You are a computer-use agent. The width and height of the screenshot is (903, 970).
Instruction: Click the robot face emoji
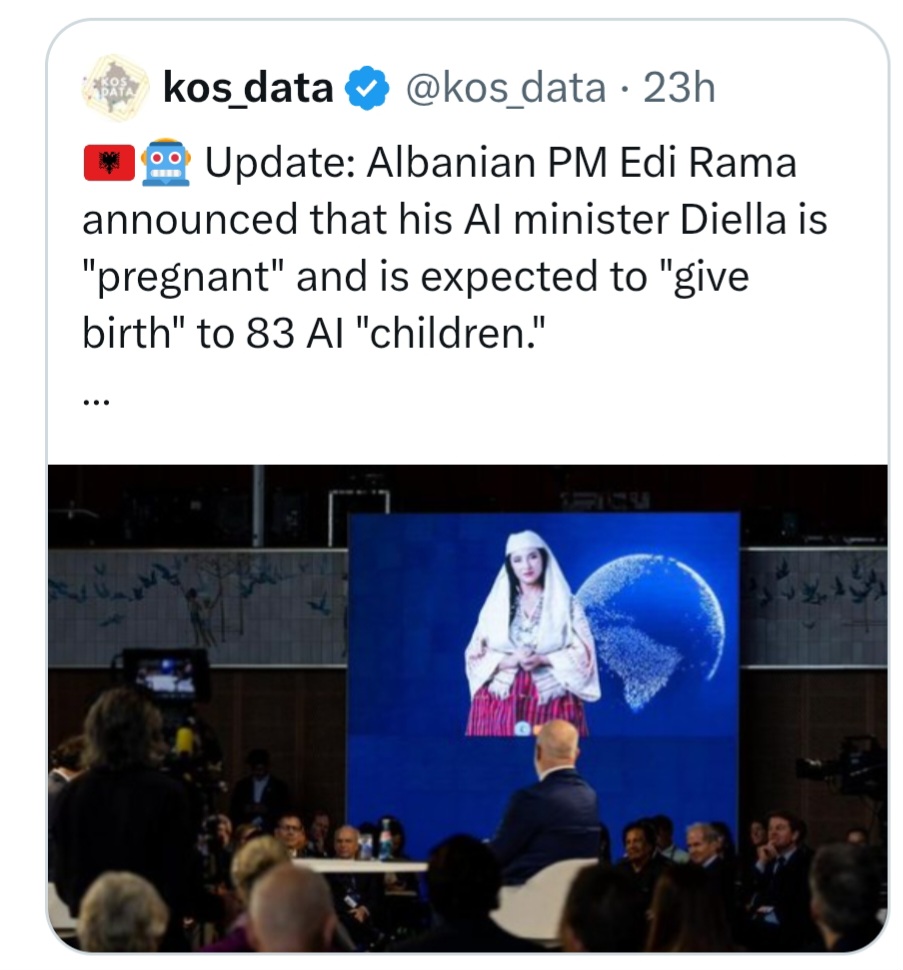click(166, 162)
